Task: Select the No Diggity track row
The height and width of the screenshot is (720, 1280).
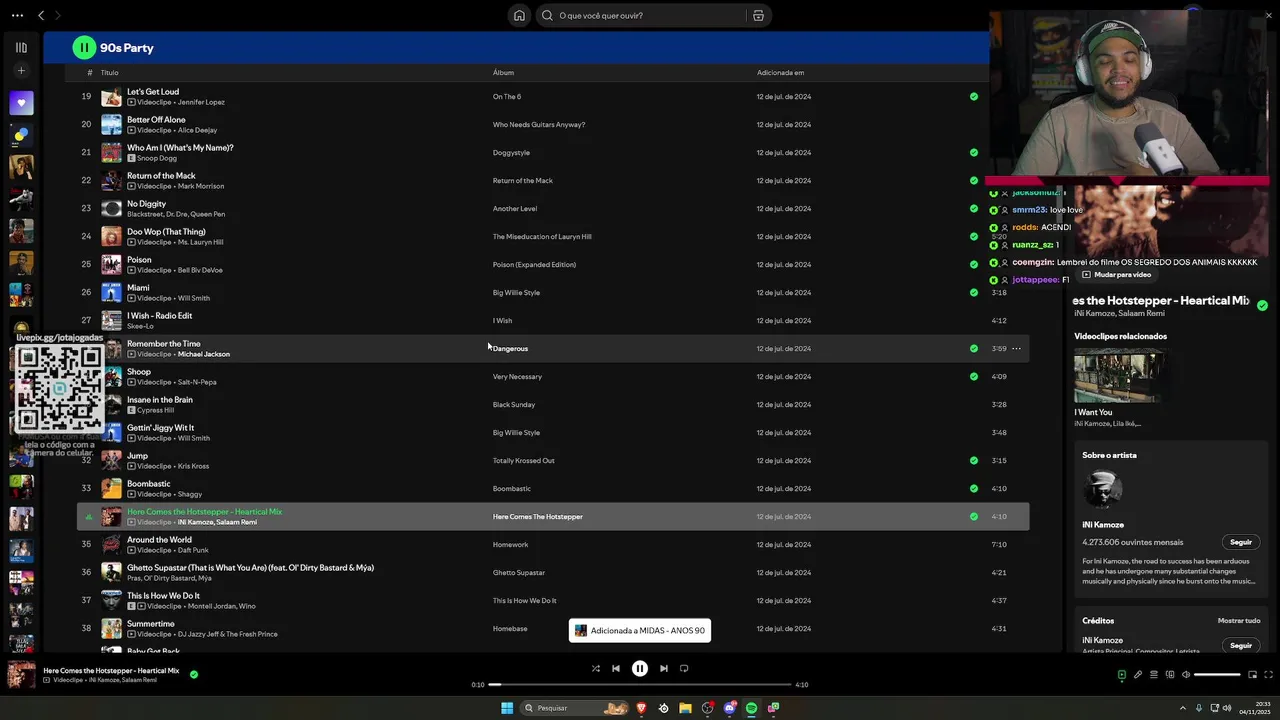Action: tap(553, 209)
